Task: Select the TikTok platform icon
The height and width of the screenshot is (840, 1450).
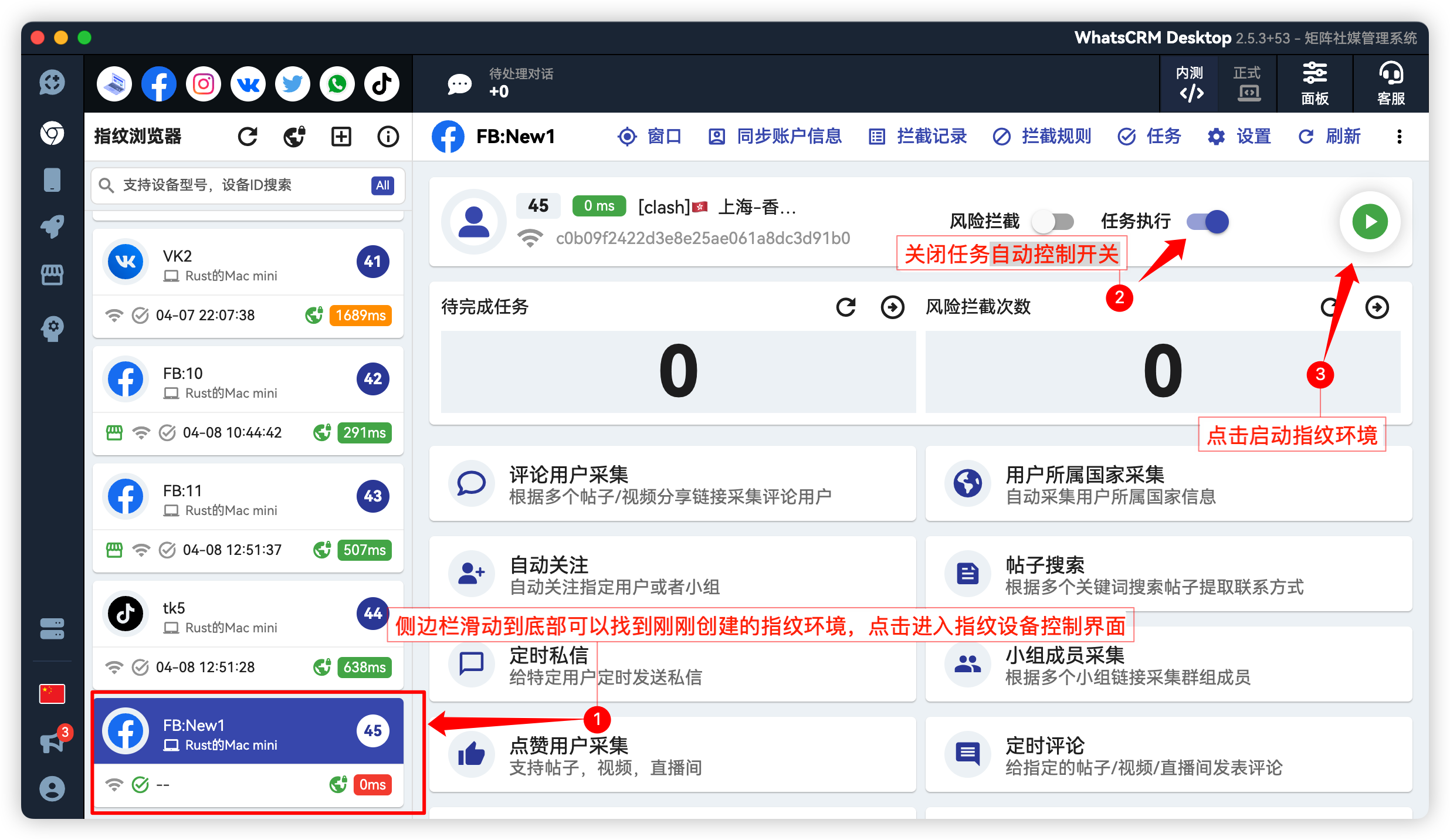Action: [x=381, y=83]
